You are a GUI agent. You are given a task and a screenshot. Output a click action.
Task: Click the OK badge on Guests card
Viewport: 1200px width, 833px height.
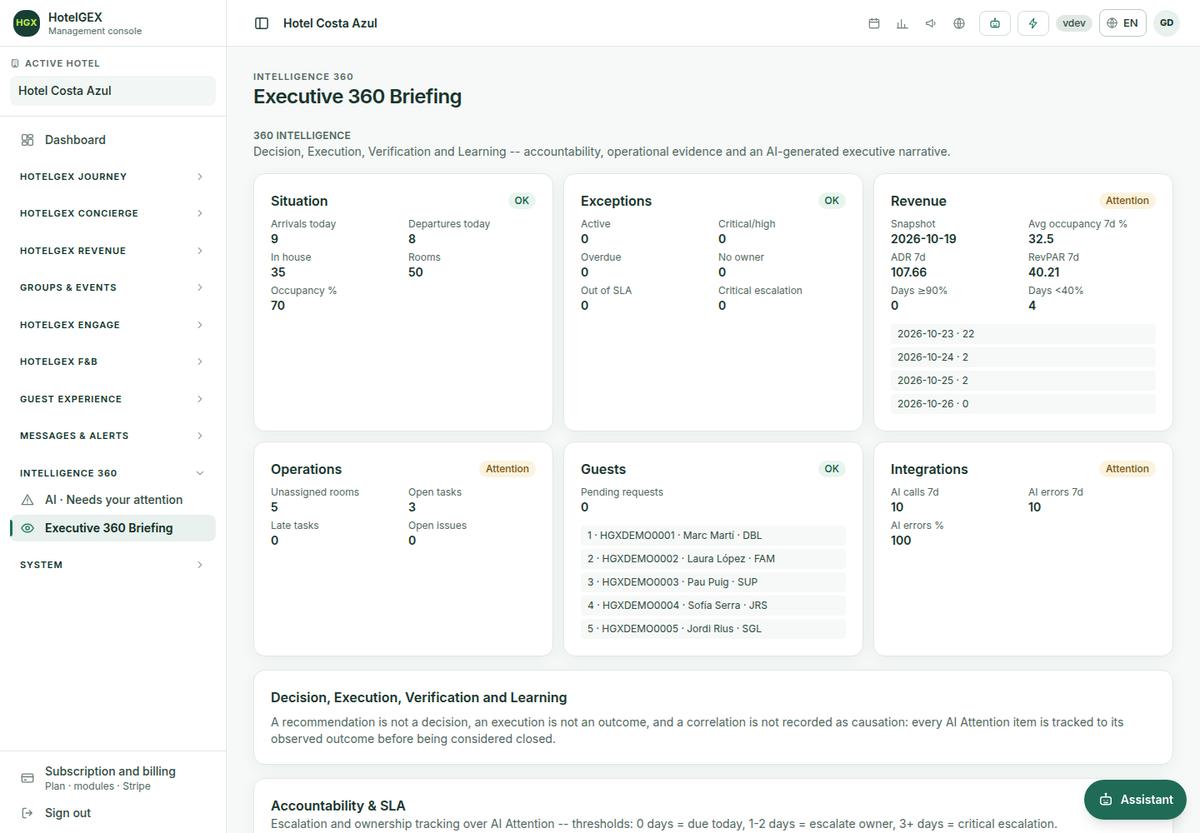point(832,469)
